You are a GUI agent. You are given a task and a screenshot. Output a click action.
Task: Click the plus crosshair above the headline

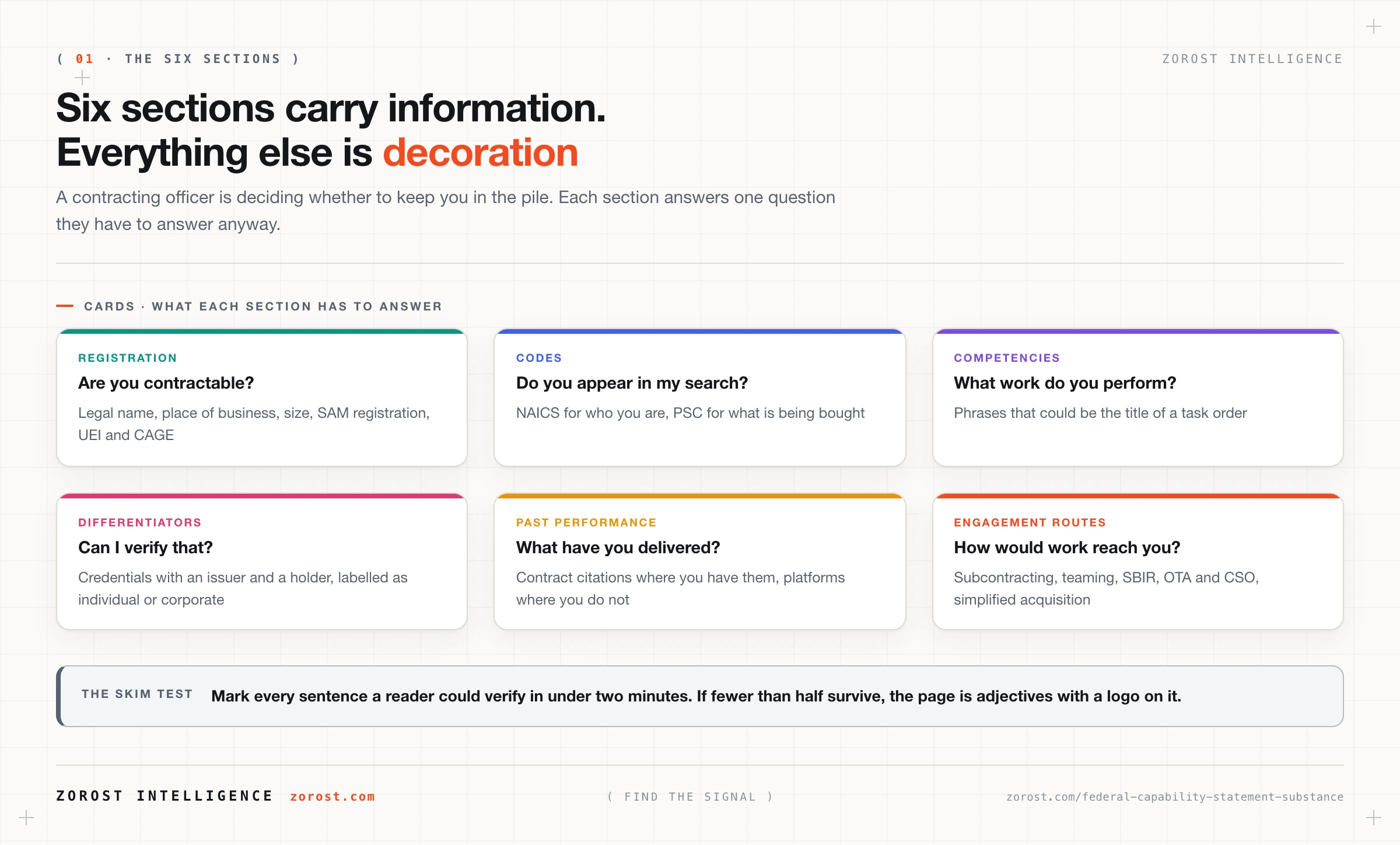(82, 78)
